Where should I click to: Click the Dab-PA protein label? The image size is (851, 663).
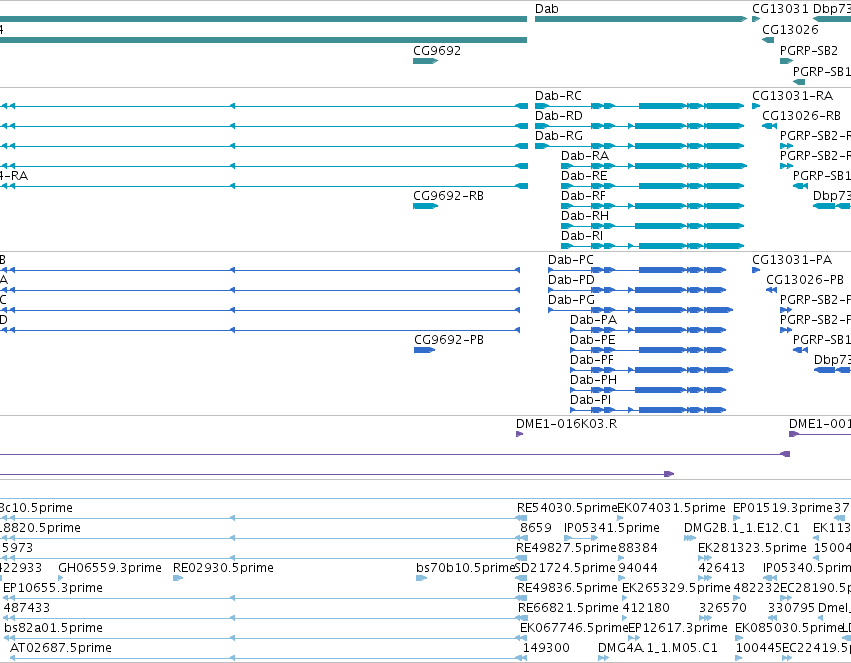[x=593, y=320]
